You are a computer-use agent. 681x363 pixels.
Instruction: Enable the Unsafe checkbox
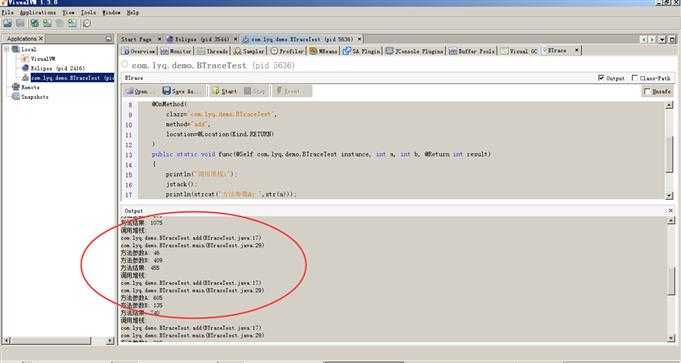[648, 91]
